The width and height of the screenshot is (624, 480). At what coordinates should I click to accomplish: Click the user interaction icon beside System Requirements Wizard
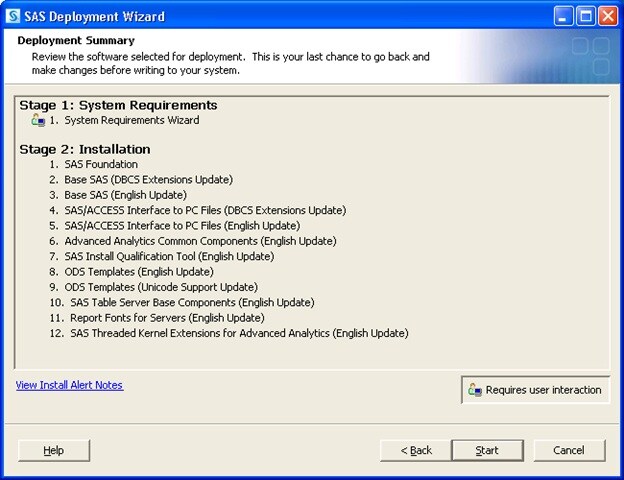pos(38,121)
